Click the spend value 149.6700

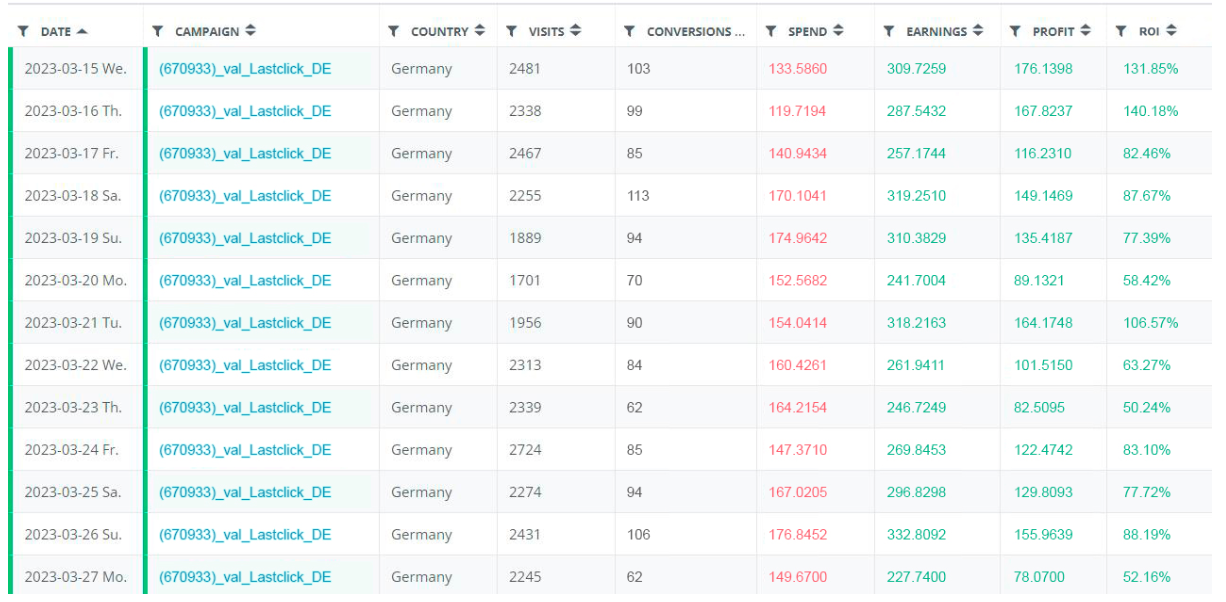point(798,577)
